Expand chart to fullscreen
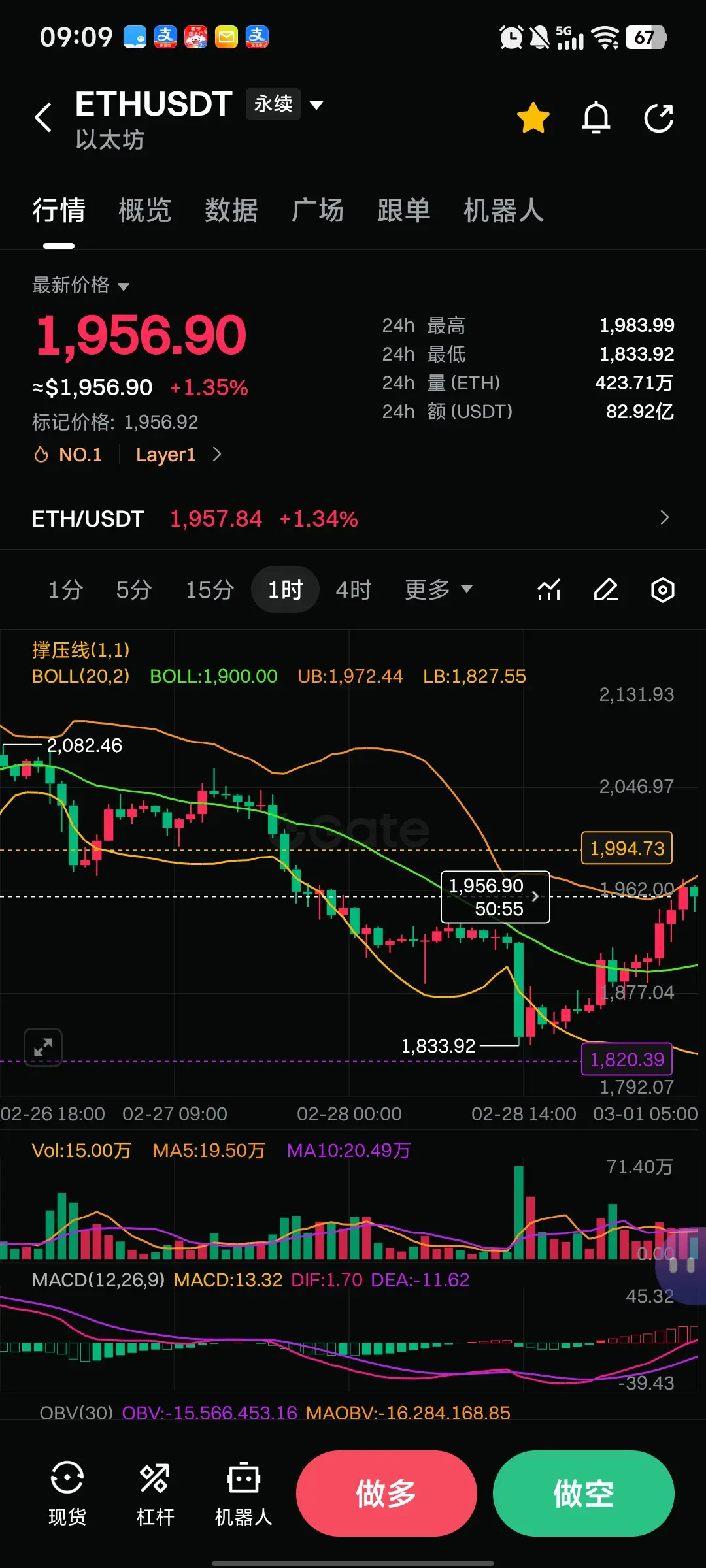 [x=43, y=1047]
